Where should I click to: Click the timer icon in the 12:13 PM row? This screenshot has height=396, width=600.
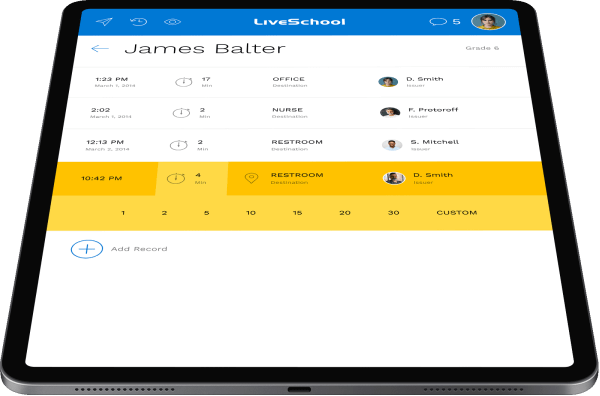point(178,145)
